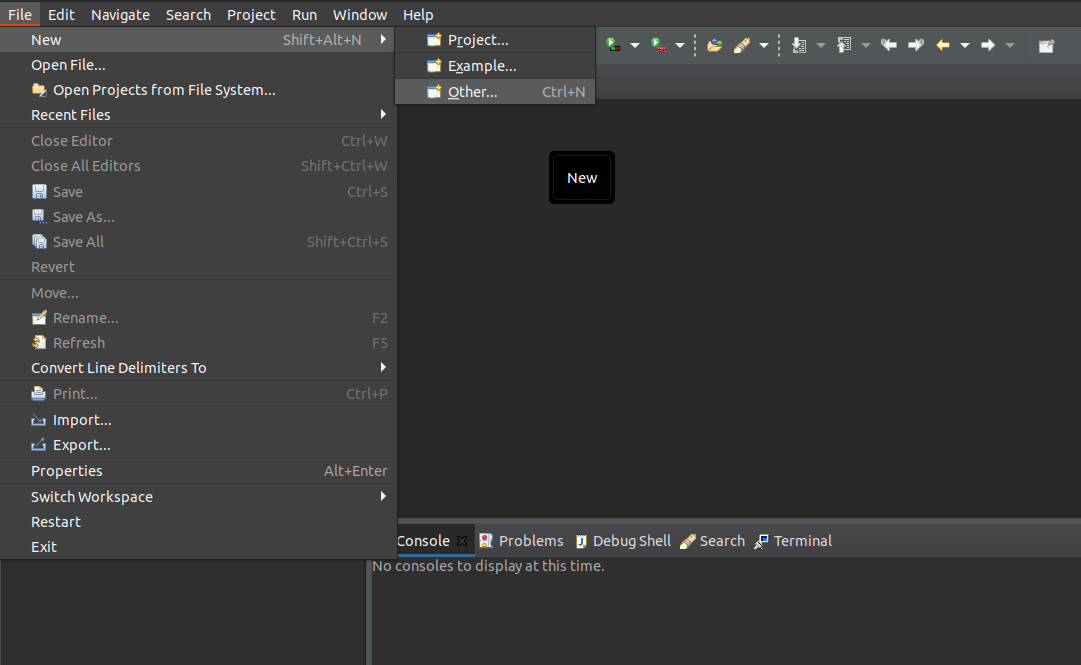Click the Search toolbar icon
1081x665 pixels.
point(742,44)
